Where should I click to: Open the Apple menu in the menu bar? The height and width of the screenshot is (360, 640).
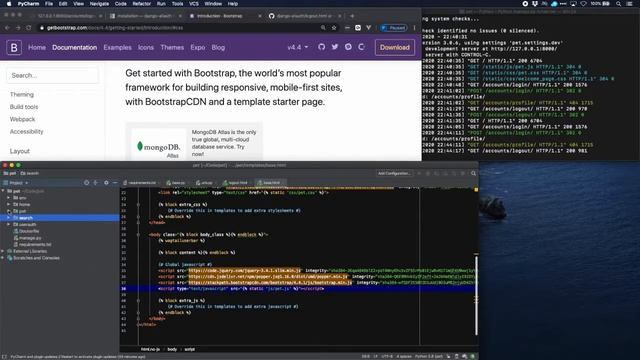pos(9,4)
